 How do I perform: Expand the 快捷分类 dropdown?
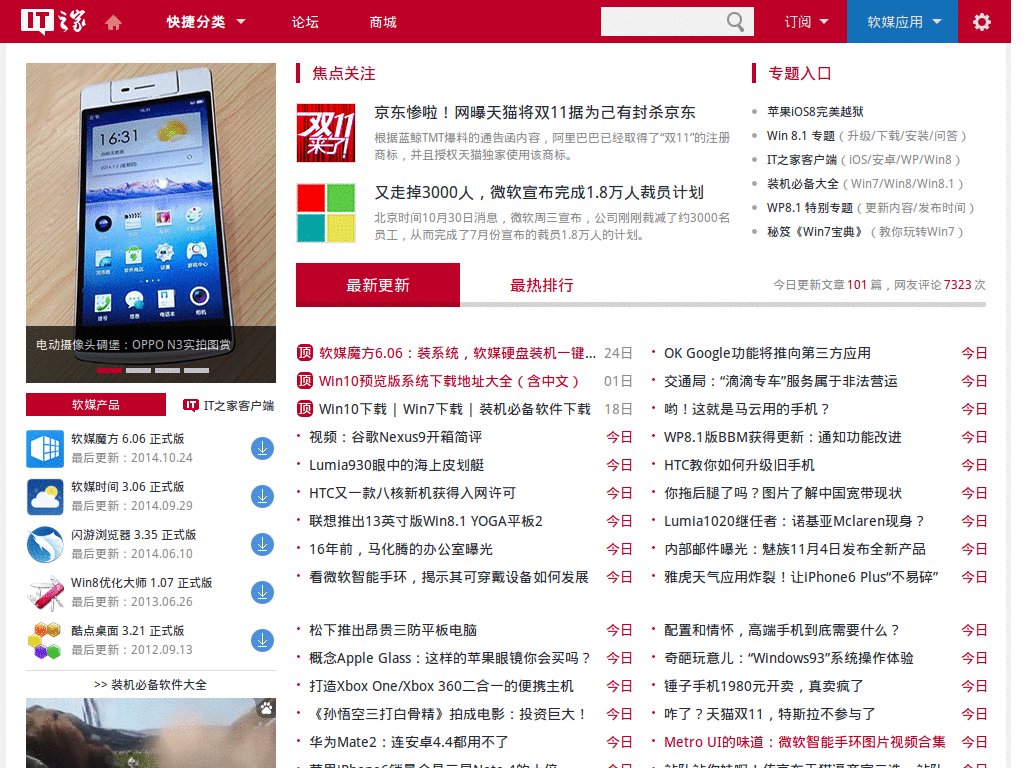coord(206,22)
